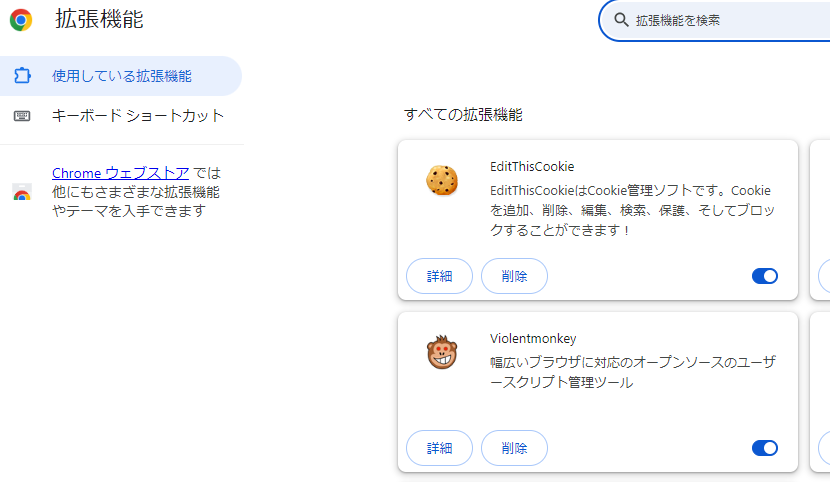Open 詳細 for EditThisCookie

coord(440,276)
